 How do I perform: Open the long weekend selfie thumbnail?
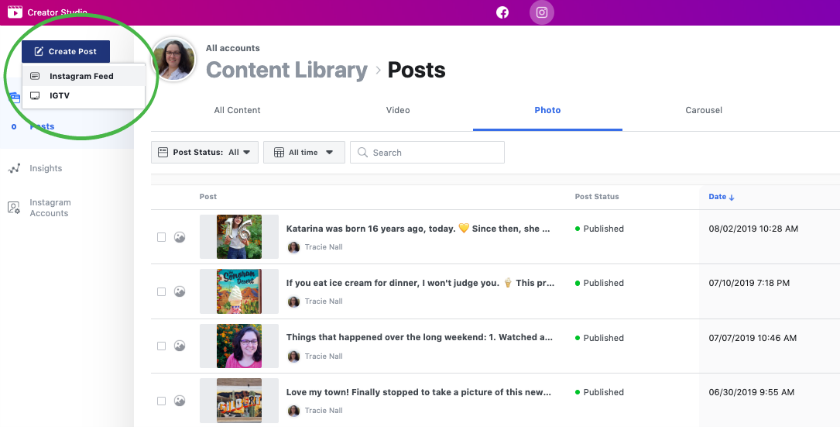coord(239,346)
